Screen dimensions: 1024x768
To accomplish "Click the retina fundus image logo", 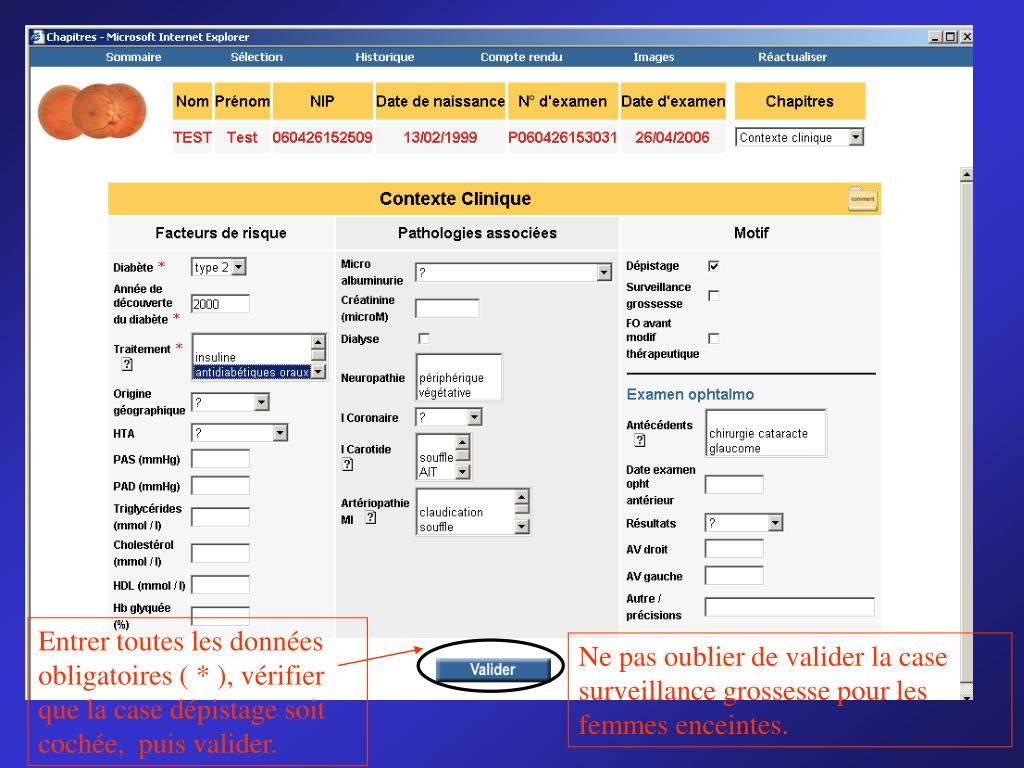I will [92, 111].
